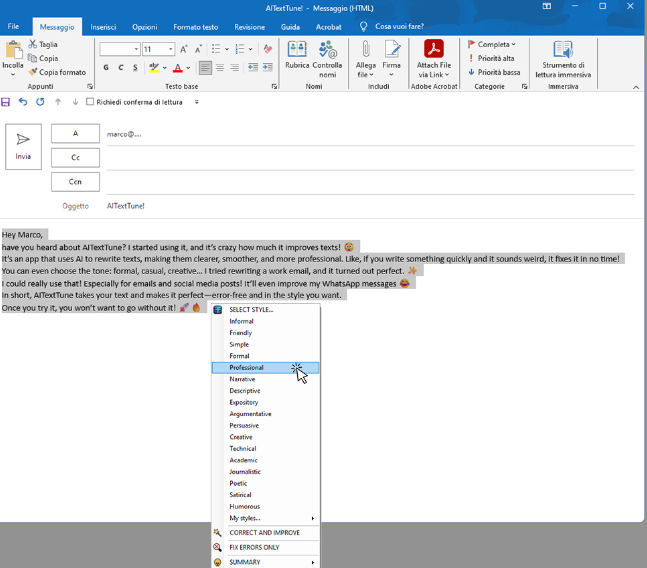Click the Oggetto subject field
The height and width of the screenshot is (568, 647).
370,205
